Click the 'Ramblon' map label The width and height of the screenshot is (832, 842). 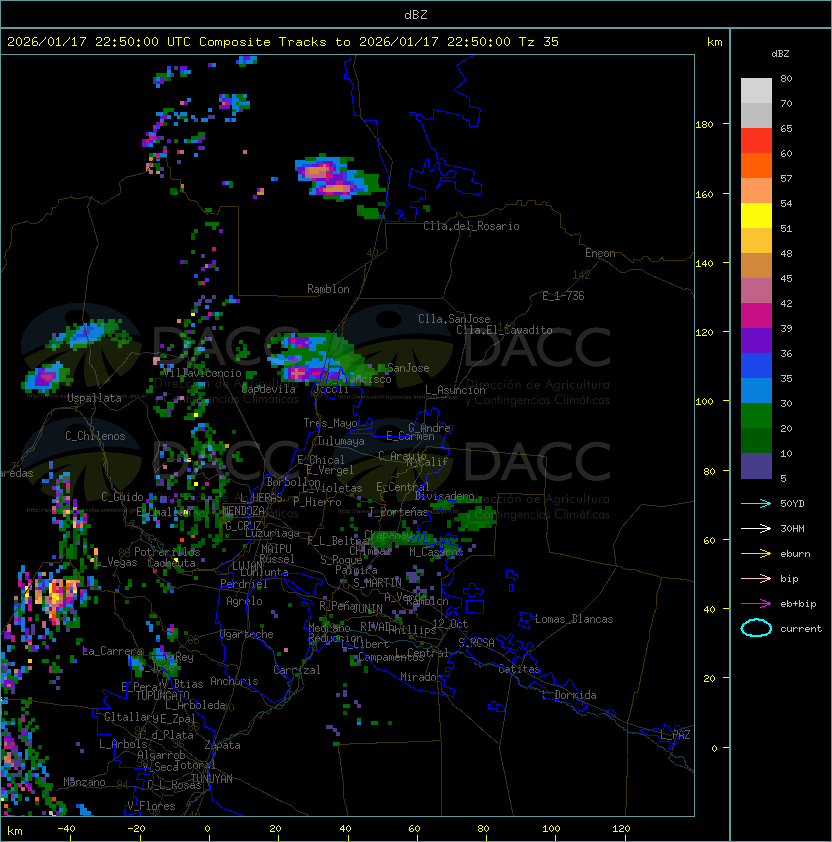click(328, 289)
